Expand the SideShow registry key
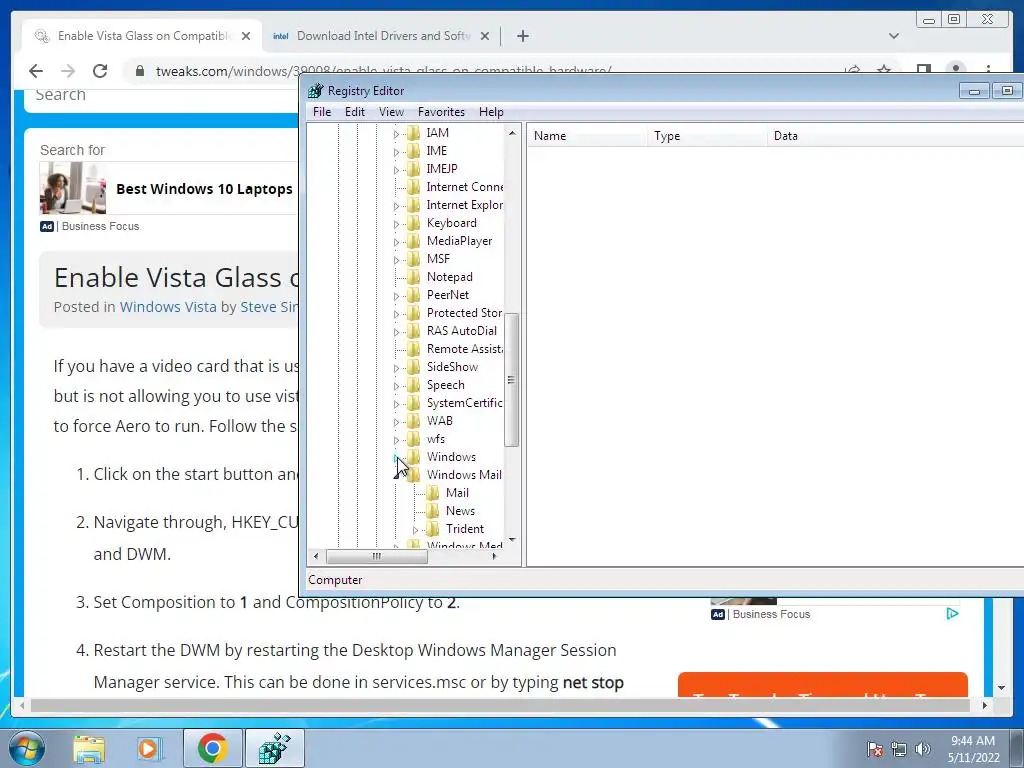The width and height of the screenshot is (1024, 768). pos(396,368)
